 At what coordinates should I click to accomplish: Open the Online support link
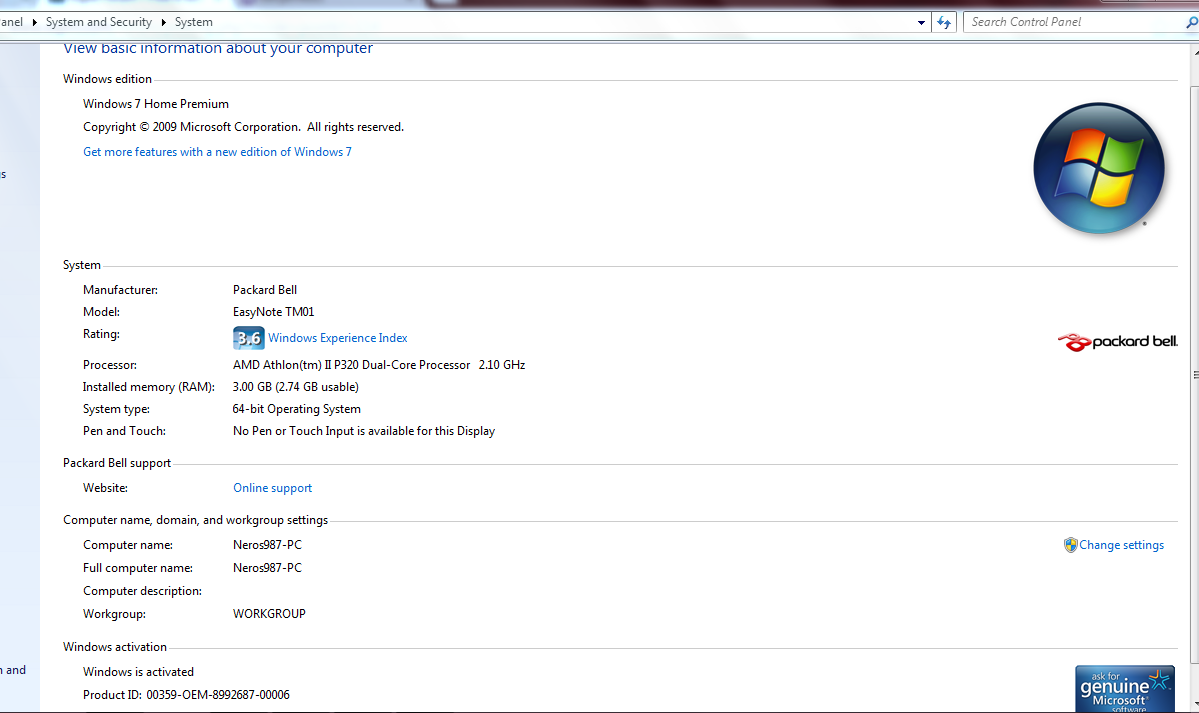(272, 488)
